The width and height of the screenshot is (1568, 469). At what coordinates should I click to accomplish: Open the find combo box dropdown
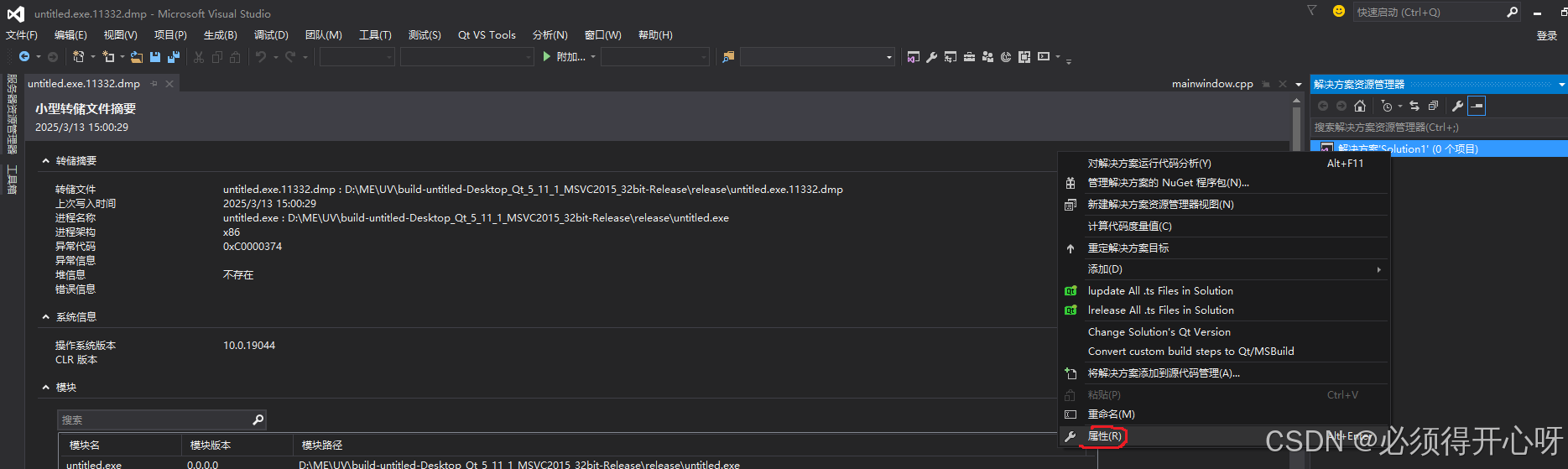tap(889, 57)
